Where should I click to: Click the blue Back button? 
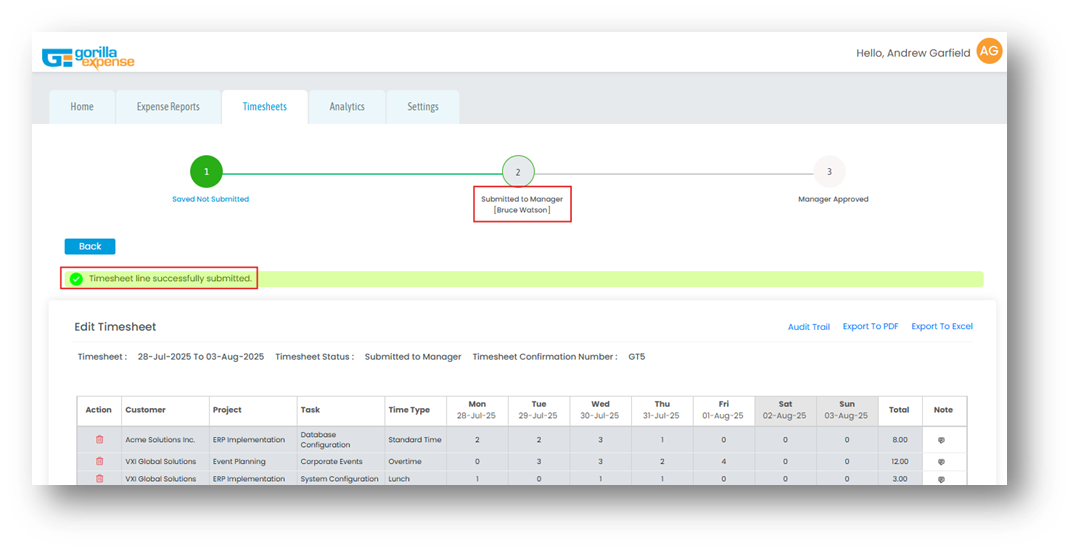click(90, 246)
